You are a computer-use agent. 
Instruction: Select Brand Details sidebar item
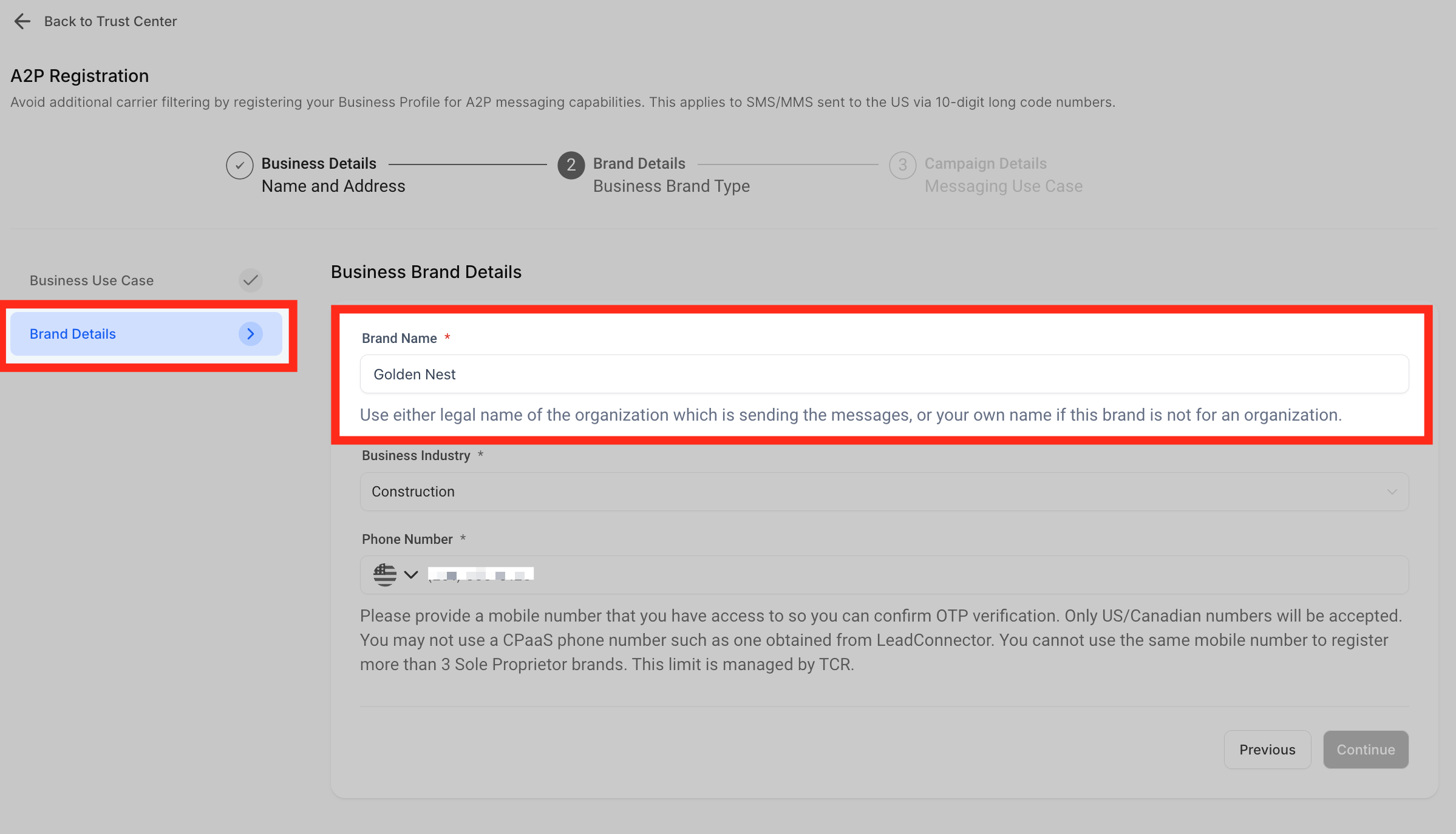click(73, 334)
